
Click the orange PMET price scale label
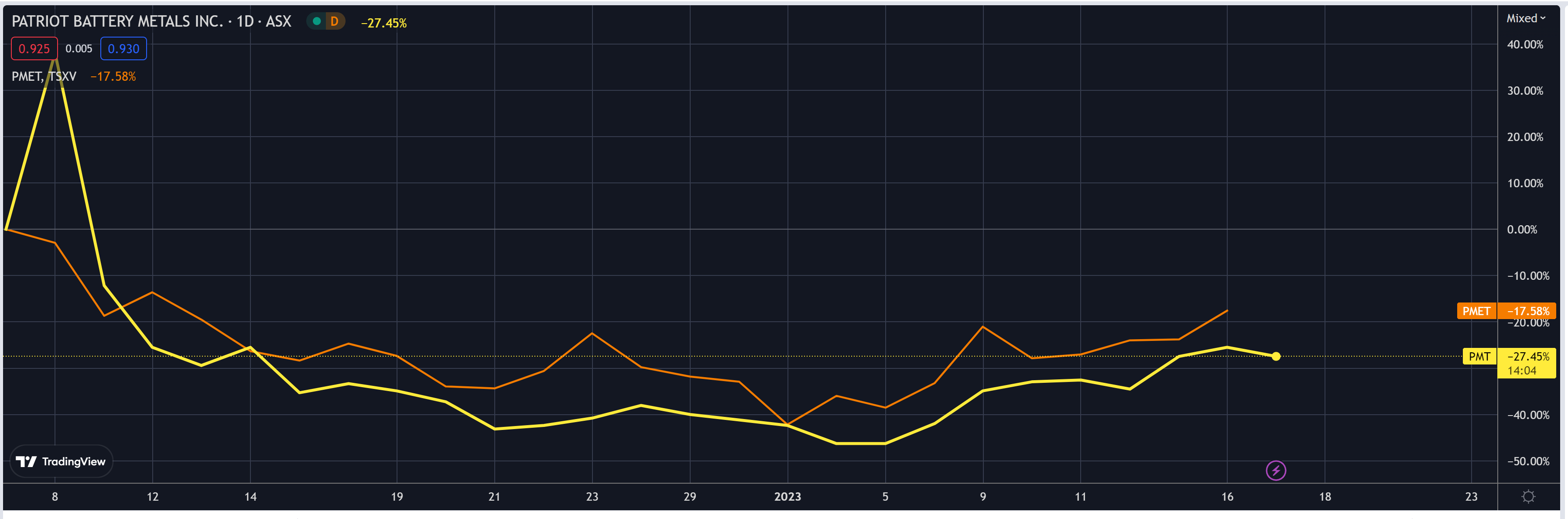pos(1476,311)
